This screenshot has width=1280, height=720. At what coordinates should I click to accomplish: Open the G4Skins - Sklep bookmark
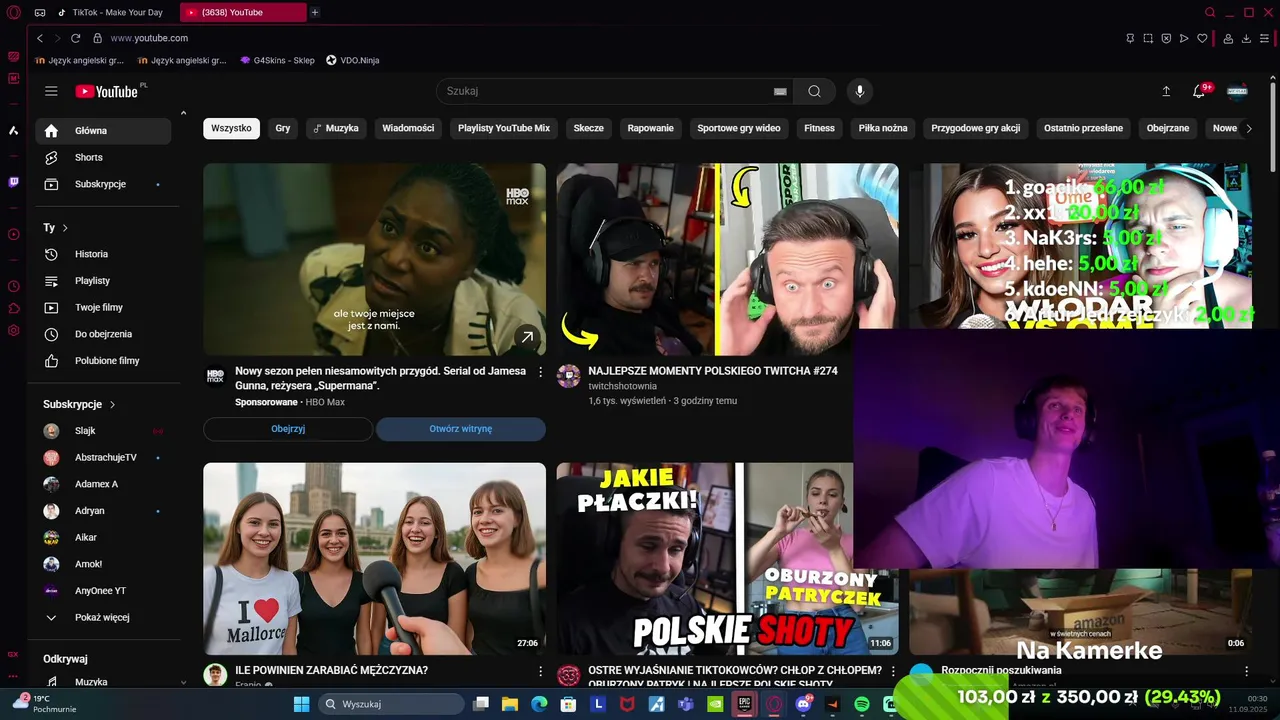pyautogui.click(x=278, y=60)
